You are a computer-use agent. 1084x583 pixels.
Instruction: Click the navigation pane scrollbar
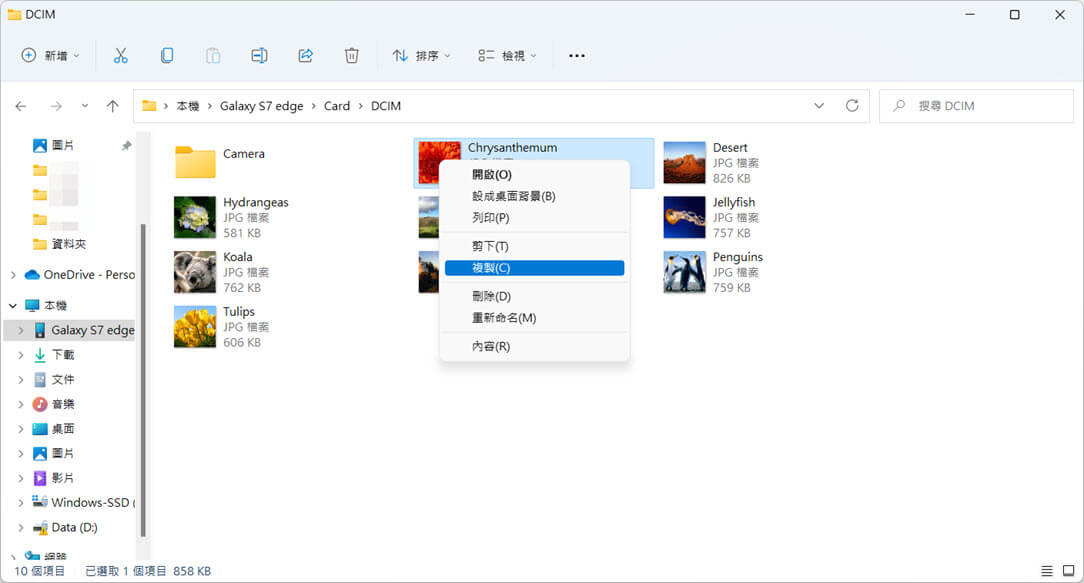pyautogui.click(x=143, y=380)
